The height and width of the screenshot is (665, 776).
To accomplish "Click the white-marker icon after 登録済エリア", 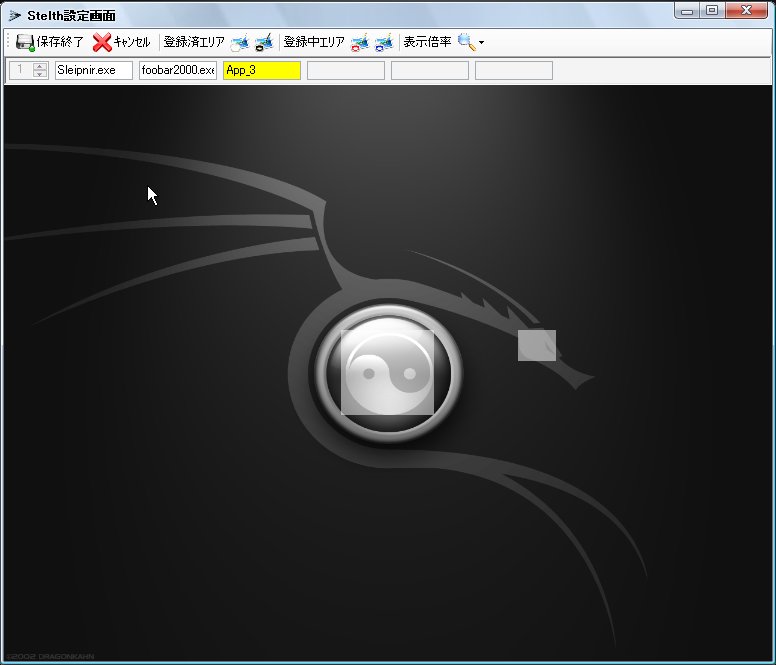I will click(x=240, y=43).
